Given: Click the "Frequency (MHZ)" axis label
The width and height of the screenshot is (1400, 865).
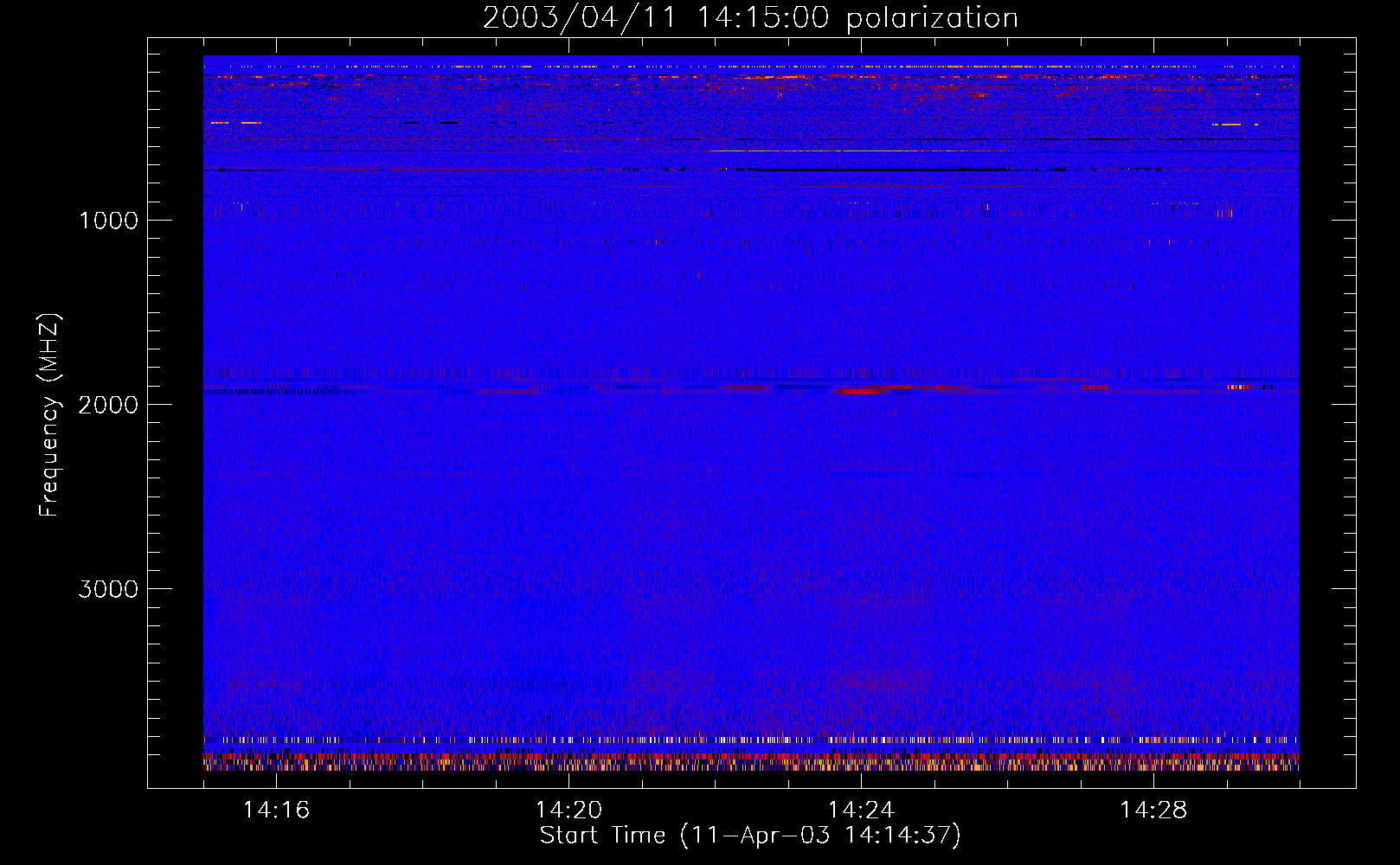Looking at the screenshot, I should point(49,415).
